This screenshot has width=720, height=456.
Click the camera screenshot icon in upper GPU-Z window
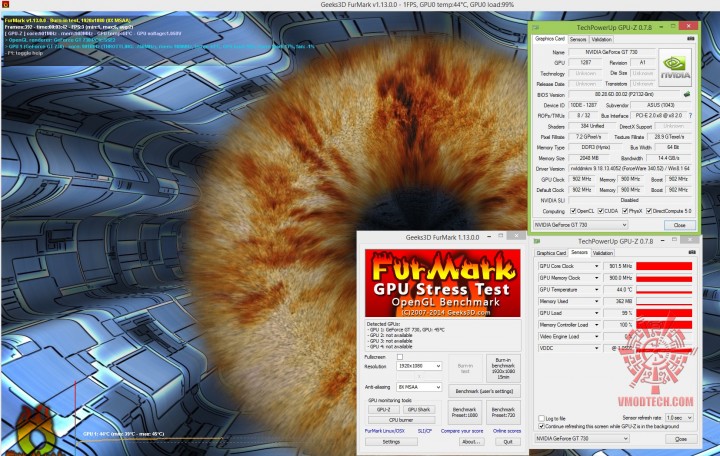tap(690, 39)
